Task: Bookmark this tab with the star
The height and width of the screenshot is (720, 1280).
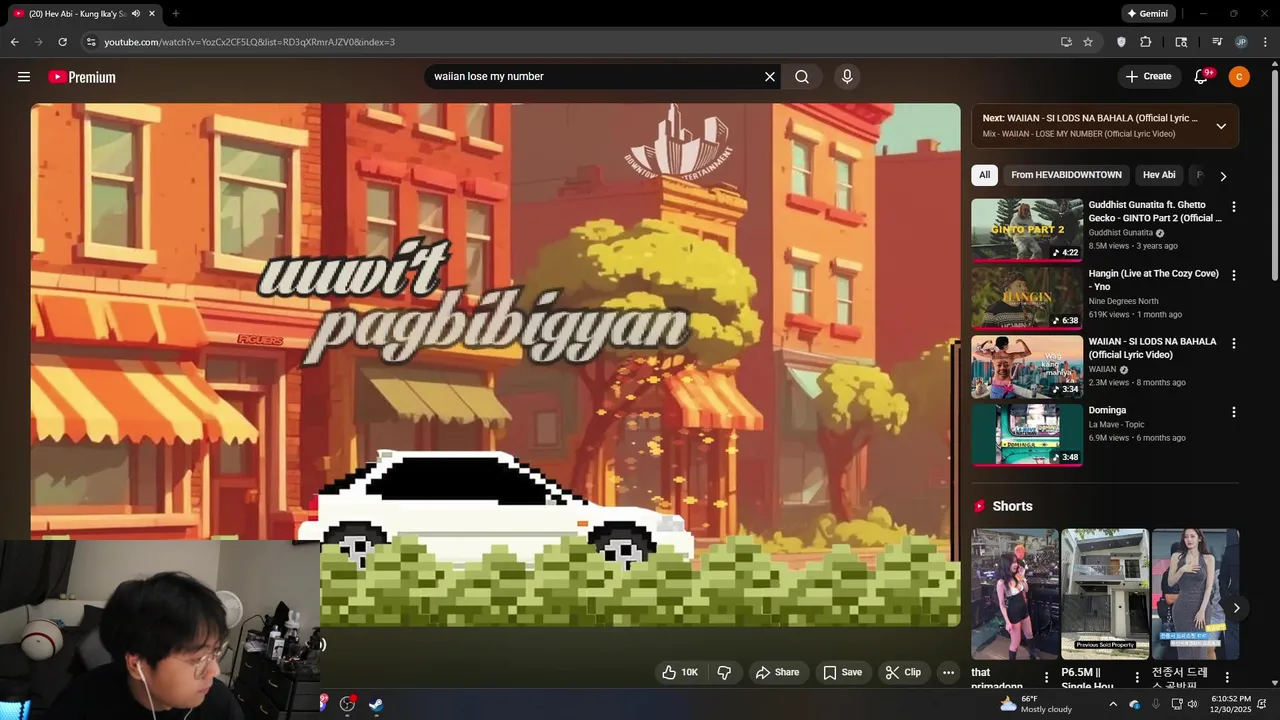Action: click(1088, 42)
